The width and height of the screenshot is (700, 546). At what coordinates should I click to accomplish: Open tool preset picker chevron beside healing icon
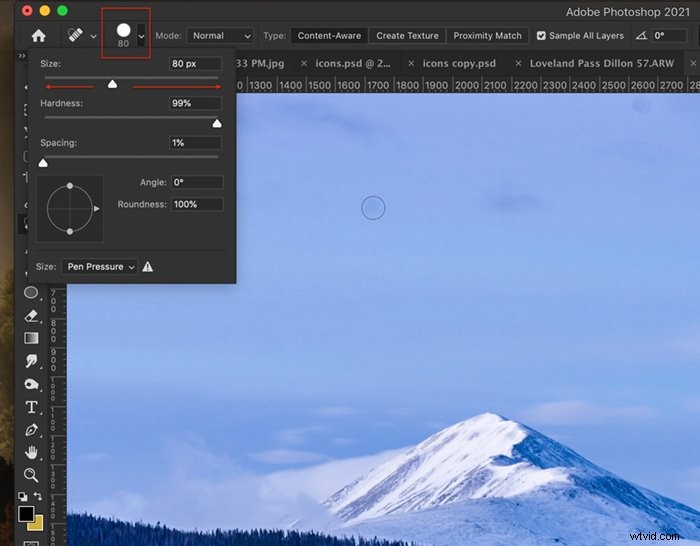pos(93,36)
